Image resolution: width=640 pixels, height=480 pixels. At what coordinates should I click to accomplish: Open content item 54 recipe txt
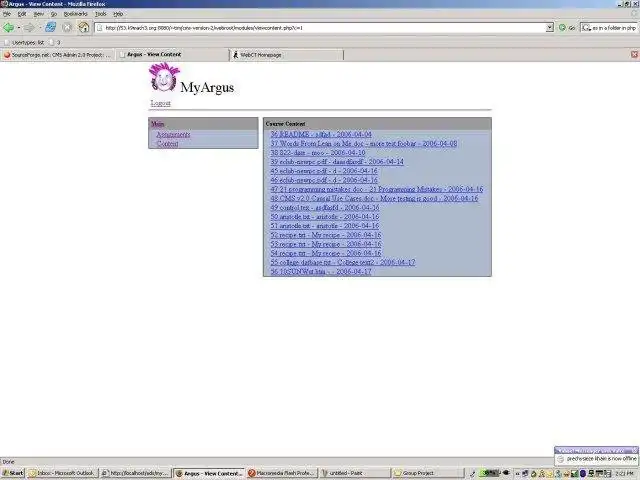point(326,253)
